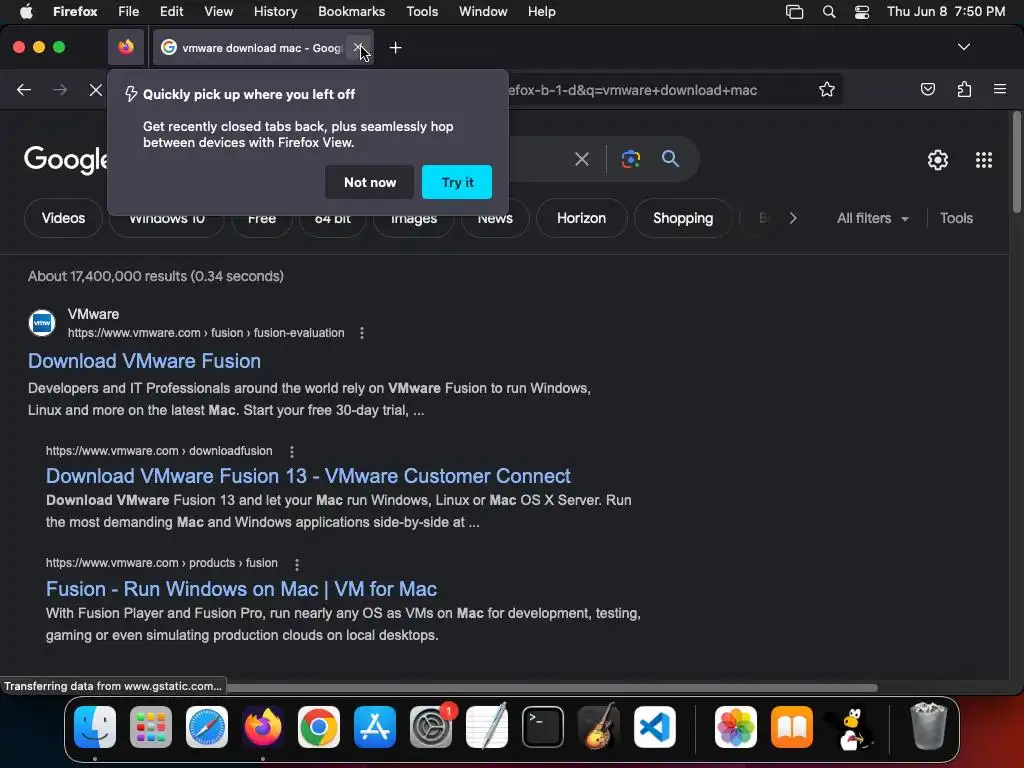
Task: Open options for vmware.com fusion-evaluation result
Action: (362, 333)
